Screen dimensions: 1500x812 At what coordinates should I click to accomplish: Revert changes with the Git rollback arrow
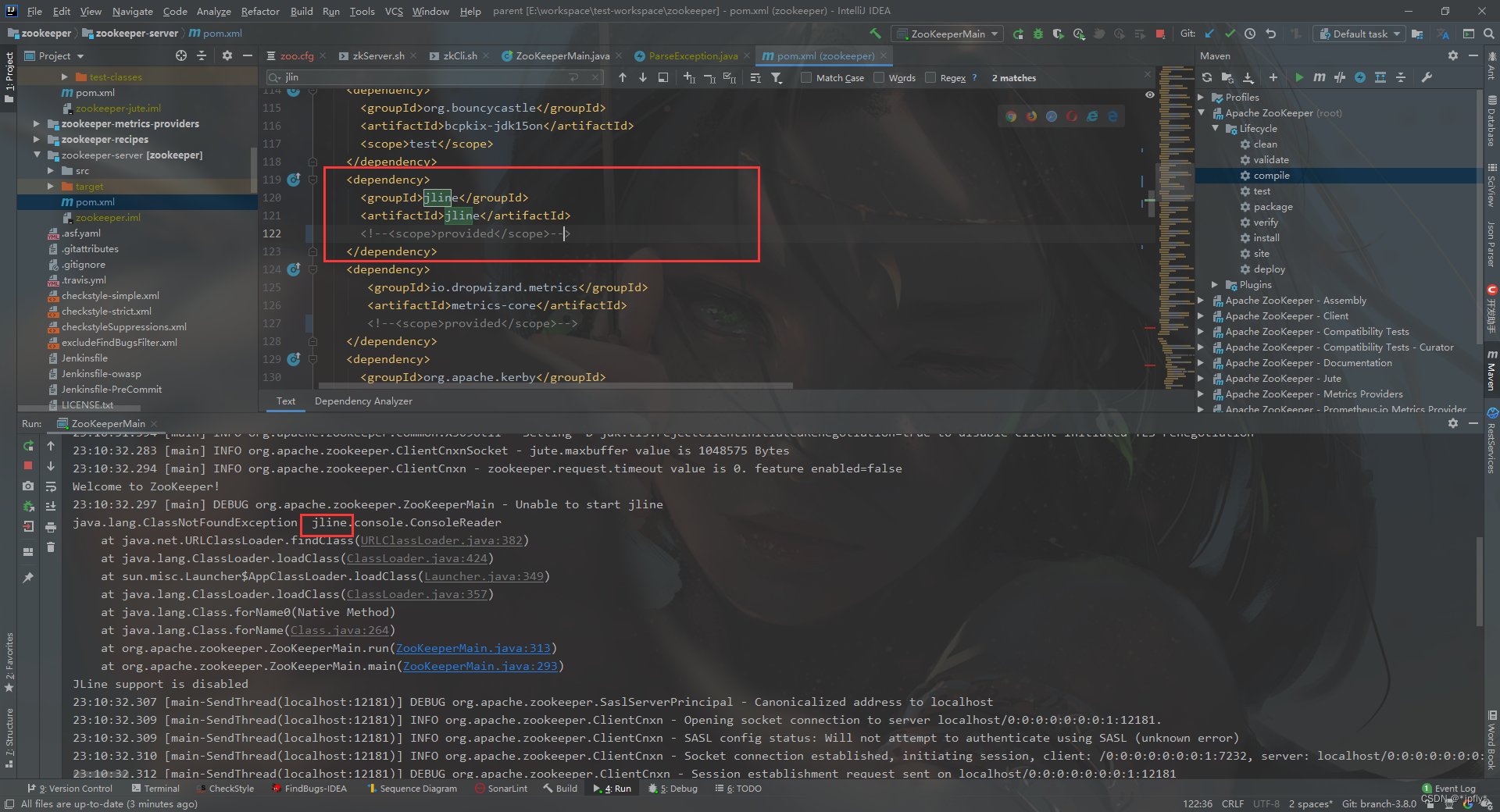(x=1271, y=34)
